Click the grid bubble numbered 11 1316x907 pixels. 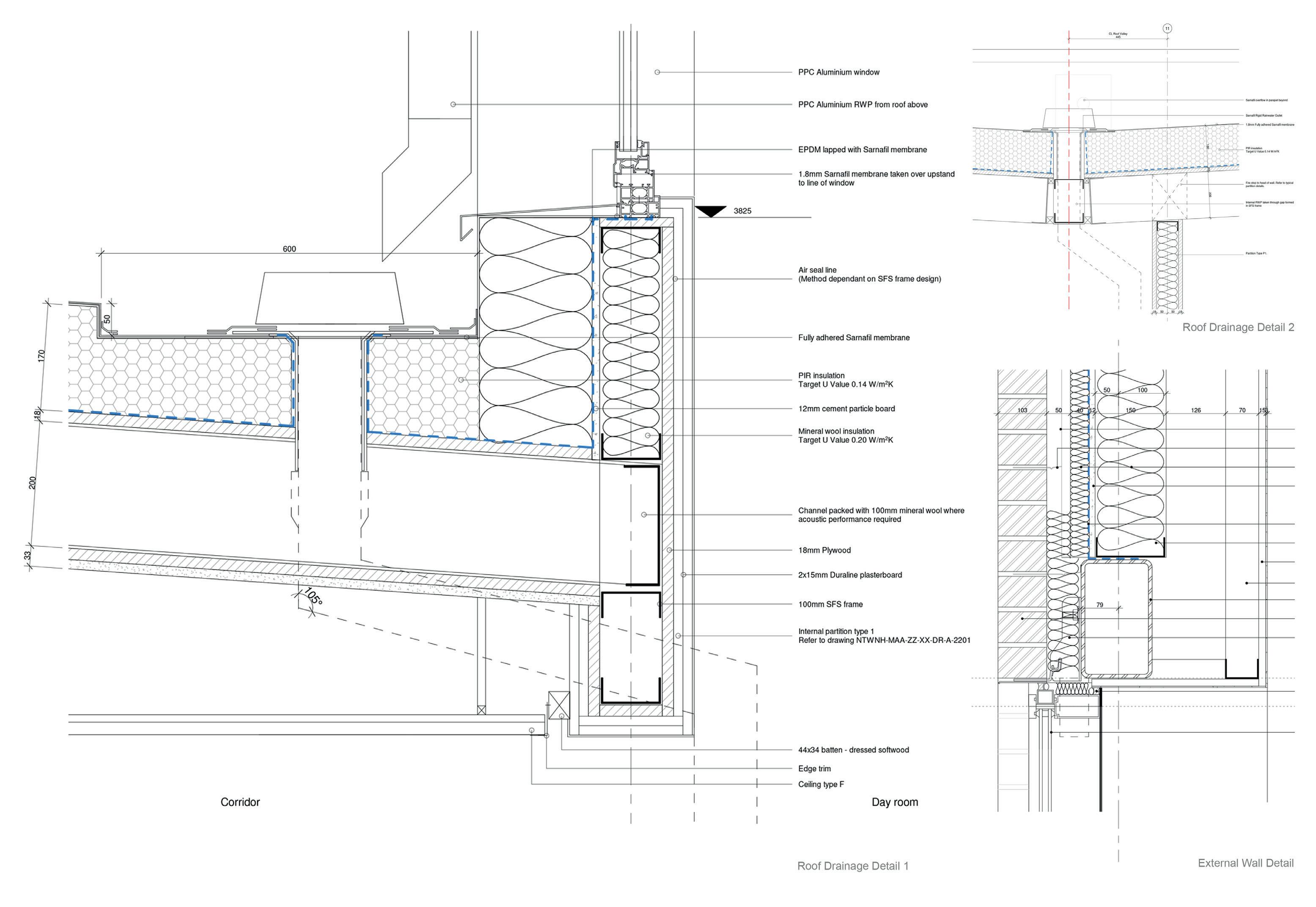click(1167, 28)
